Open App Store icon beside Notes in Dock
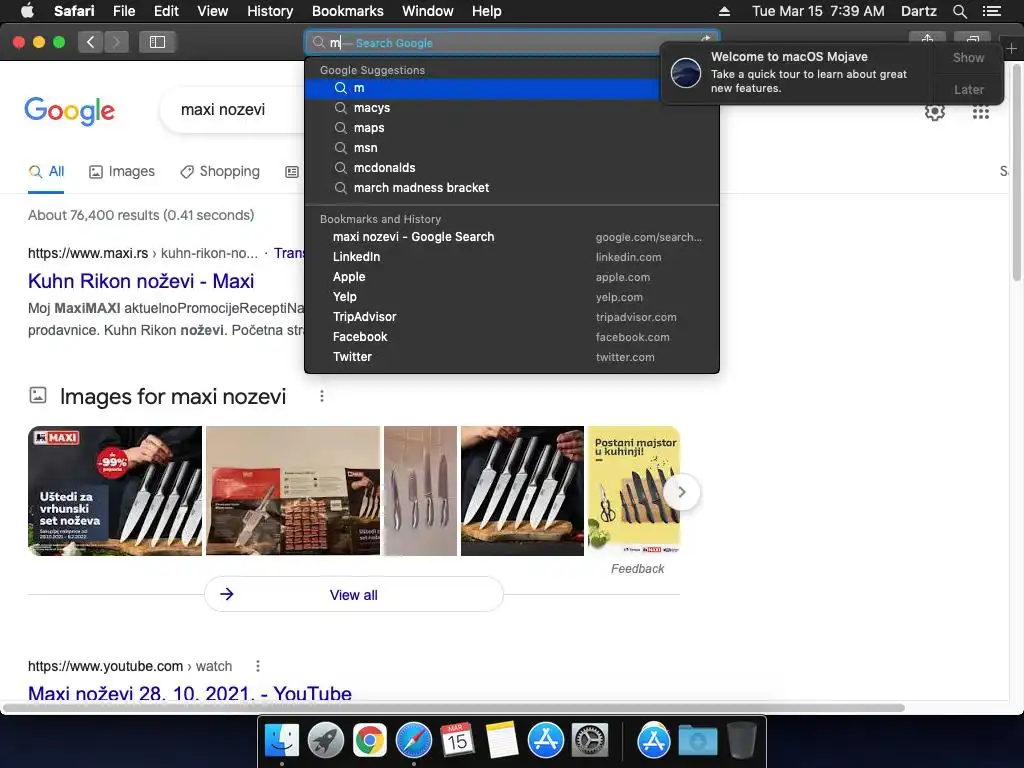The height and width of the screenshot is (768, 1024). (545, 741)
